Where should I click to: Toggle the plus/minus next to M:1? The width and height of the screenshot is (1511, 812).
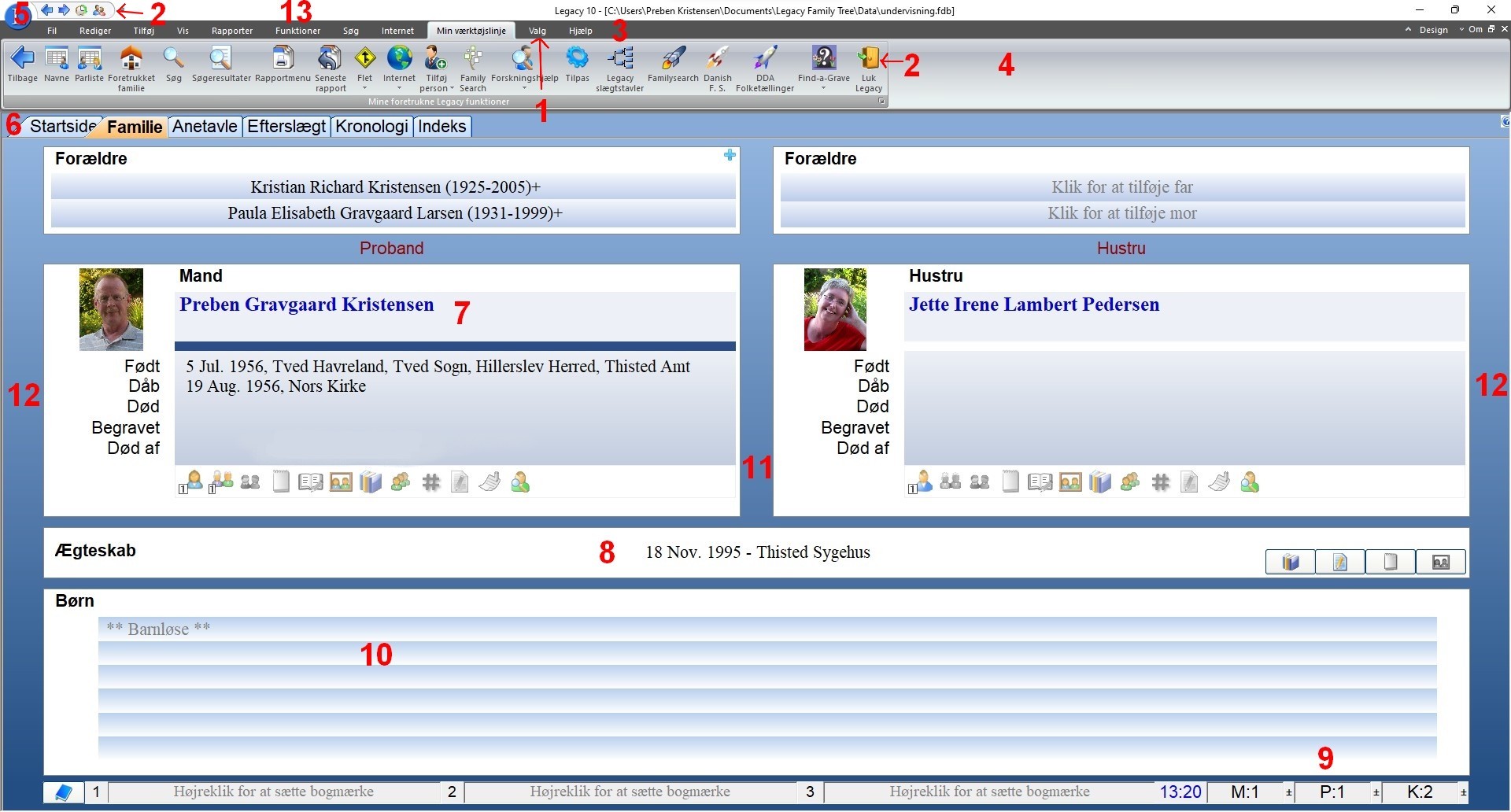tap(1288, 792)
